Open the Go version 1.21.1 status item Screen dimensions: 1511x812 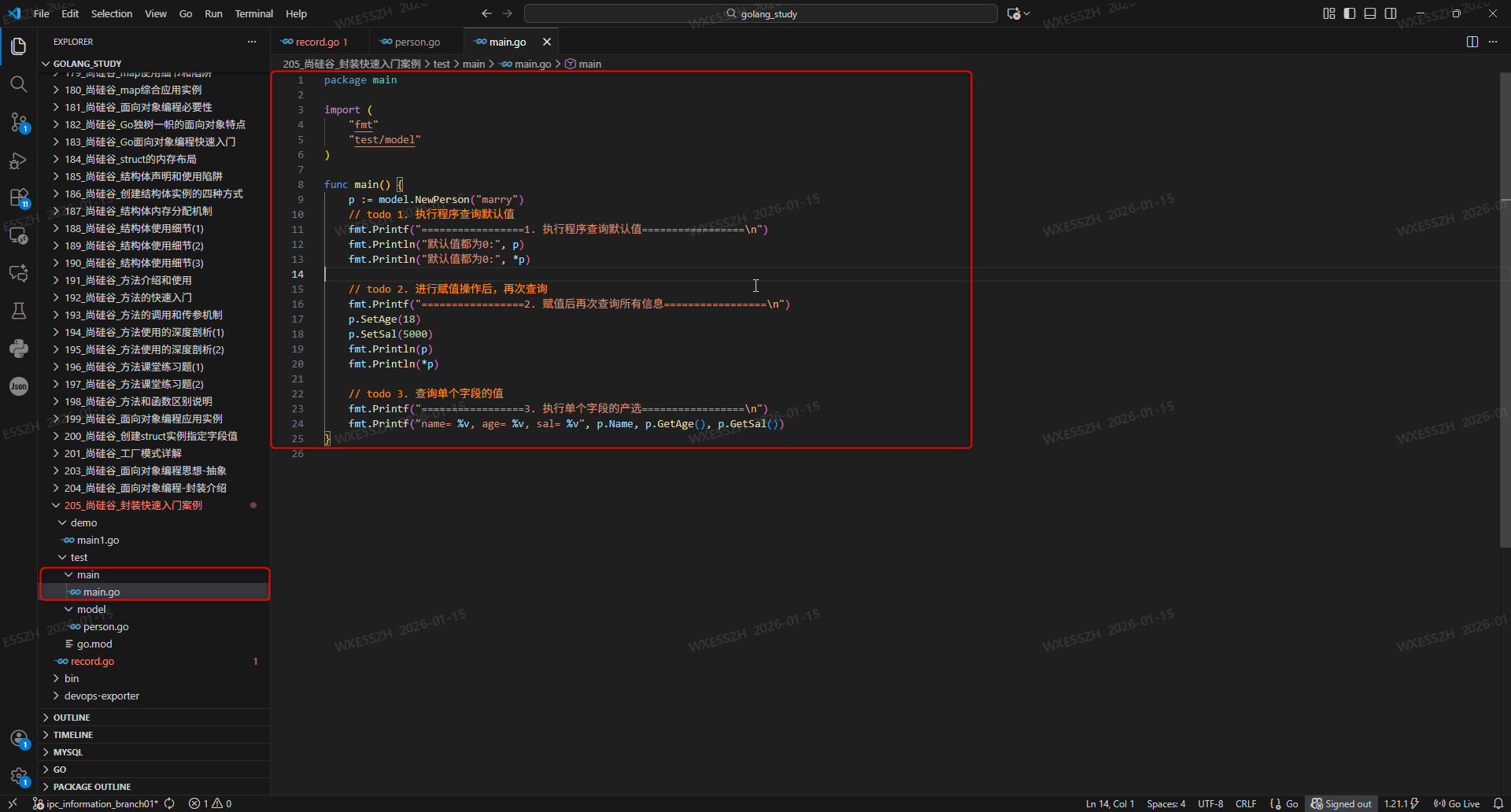coord(1401,803)
